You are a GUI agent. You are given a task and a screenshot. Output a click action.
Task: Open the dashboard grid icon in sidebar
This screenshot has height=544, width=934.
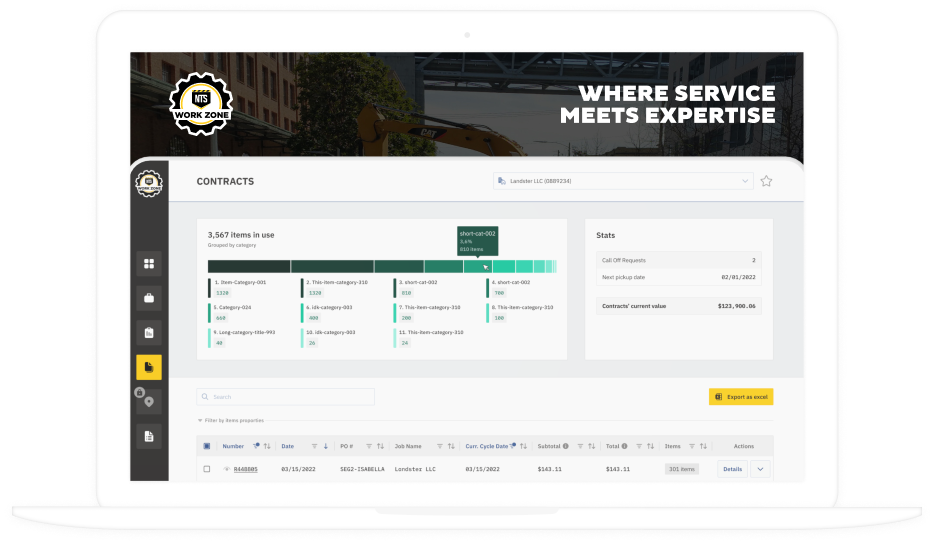pos(149,264)
